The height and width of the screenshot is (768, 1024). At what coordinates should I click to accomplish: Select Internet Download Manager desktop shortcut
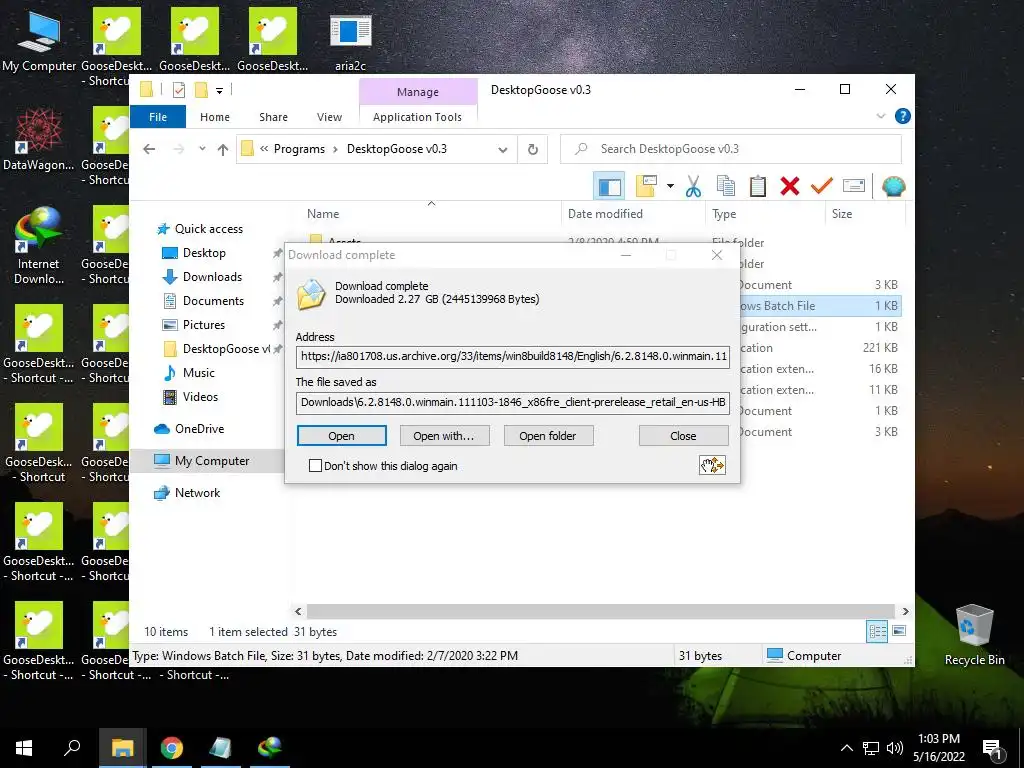click(39, 246)
